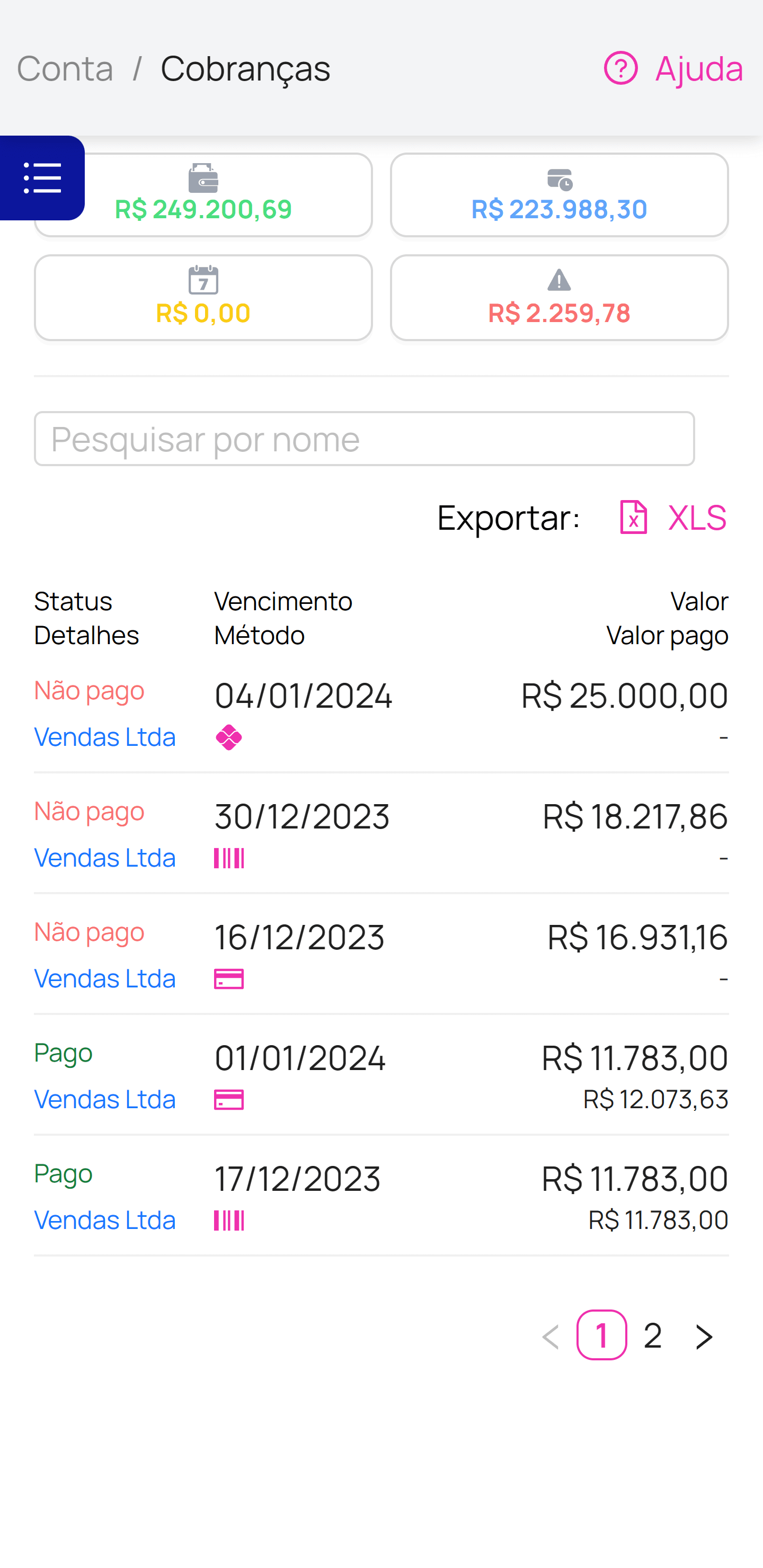This screenshot has height=1568, width=763.
Task: Click the boleto barcode icon on 30/12/2023 charge
Action: (229, 858)
